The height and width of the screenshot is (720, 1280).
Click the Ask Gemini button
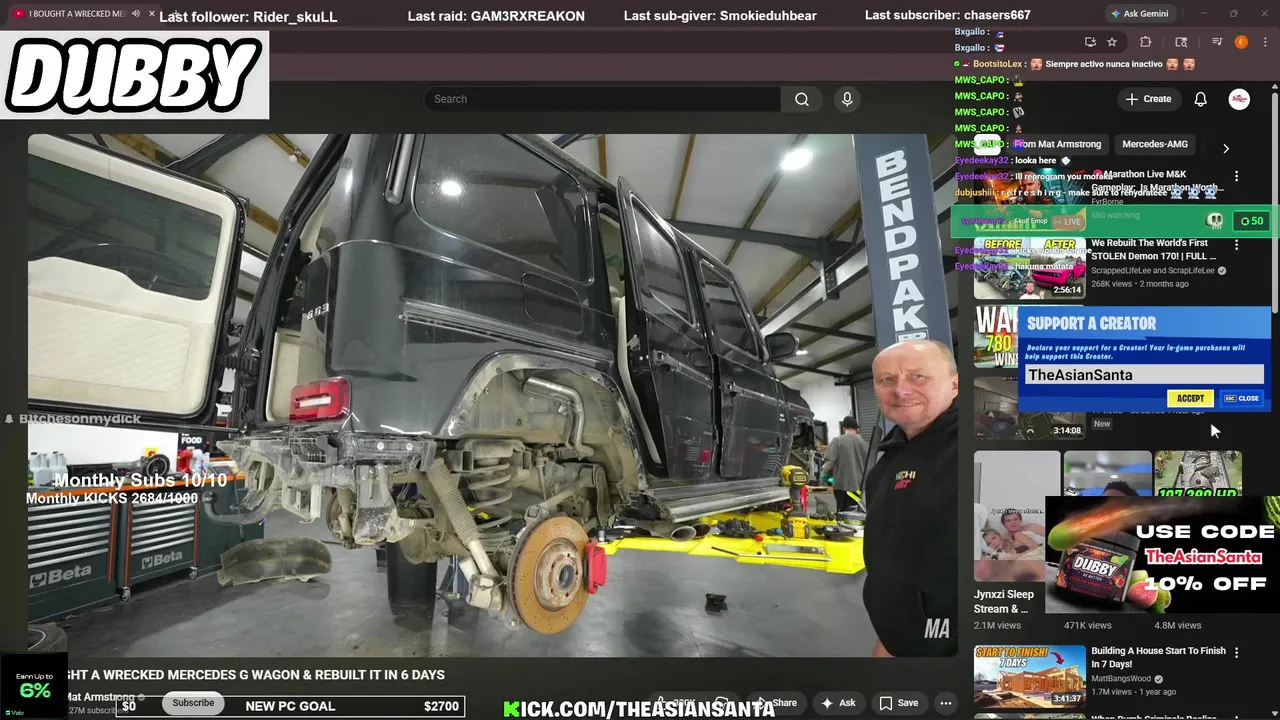[1138, 14]
